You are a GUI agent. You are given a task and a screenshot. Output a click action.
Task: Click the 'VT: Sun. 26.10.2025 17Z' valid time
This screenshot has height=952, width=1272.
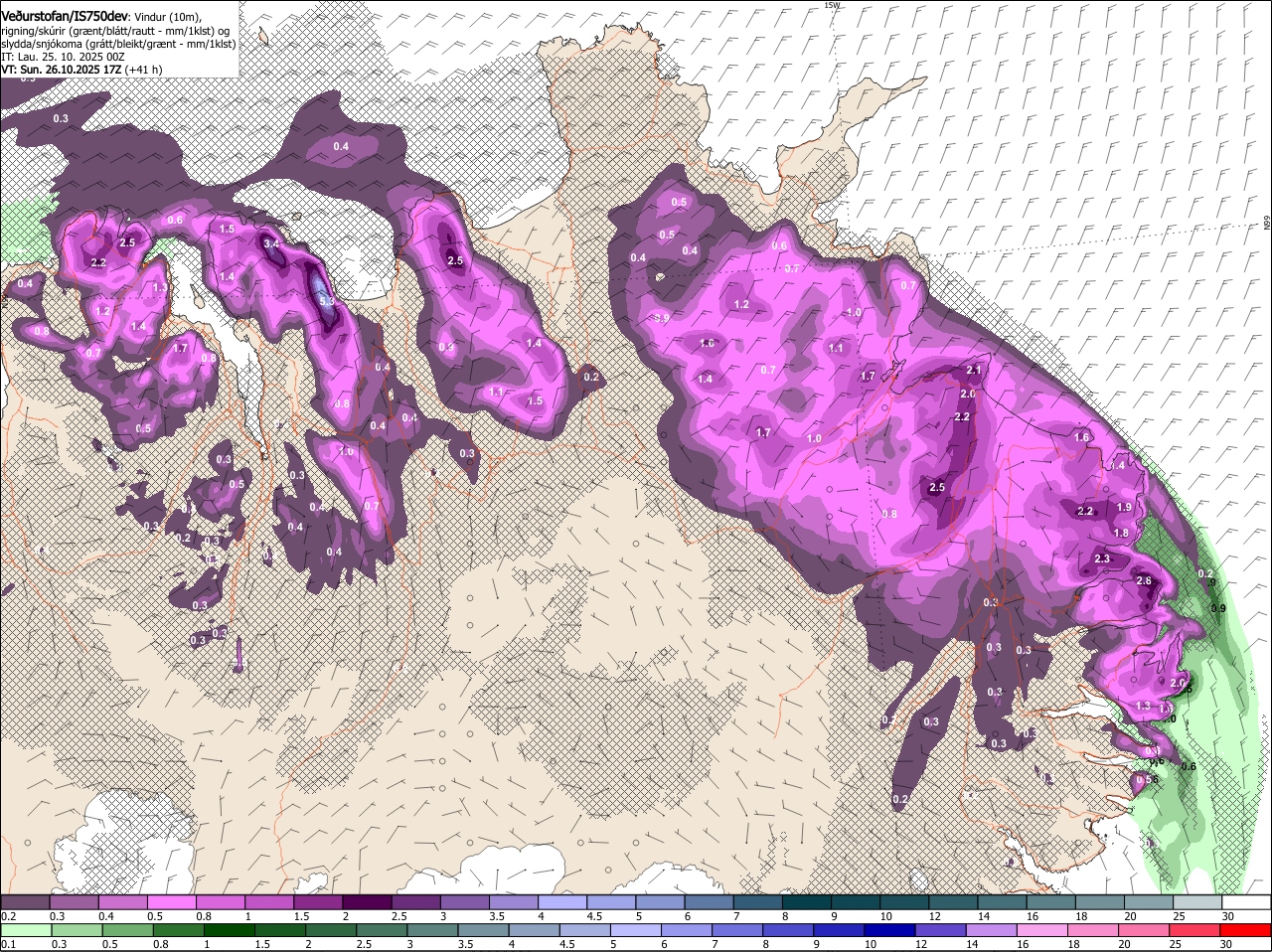tap(62, 70)
